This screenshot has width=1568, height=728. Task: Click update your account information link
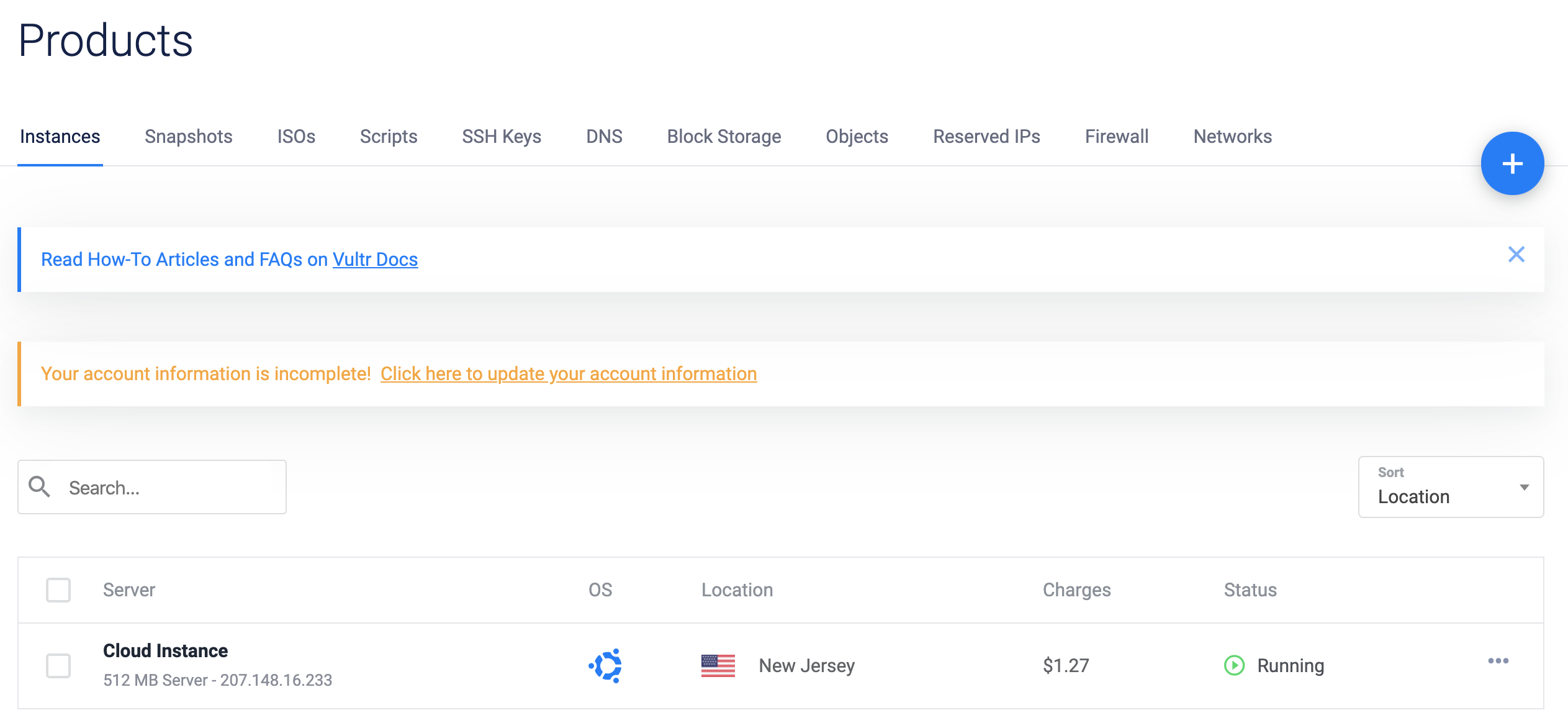568,373
